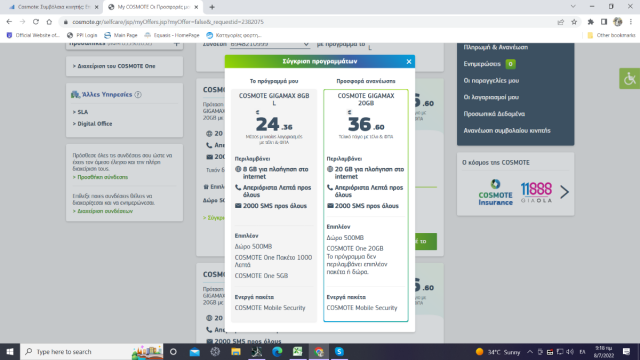Open the Chrome tab search chevron
640x360 pixels.
573,7
